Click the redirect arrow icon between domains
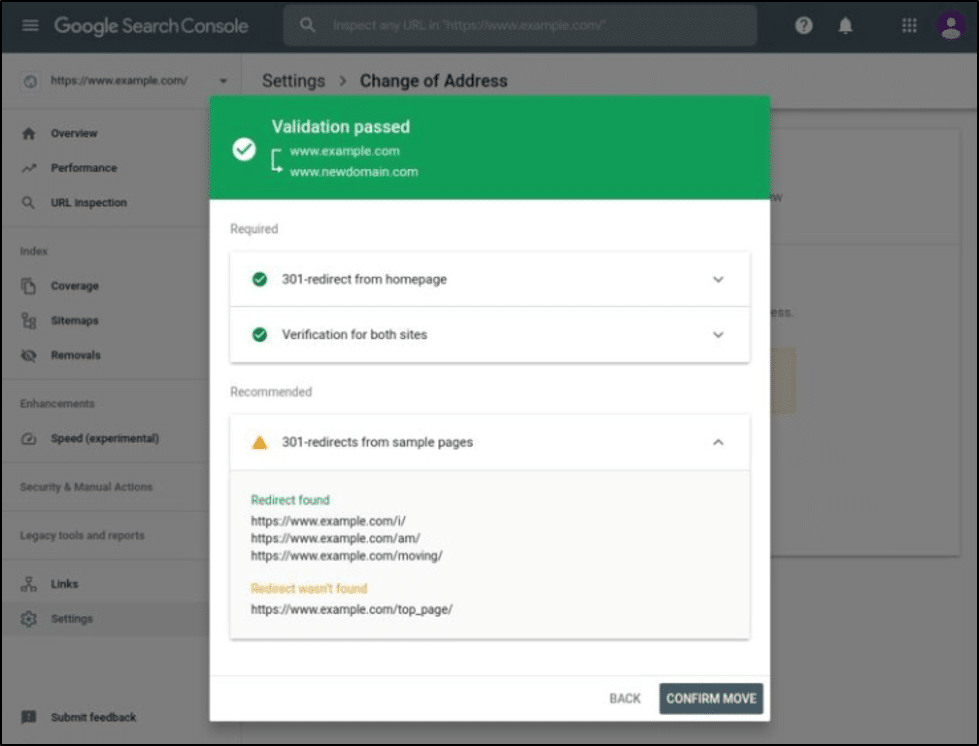 [277, 161]
